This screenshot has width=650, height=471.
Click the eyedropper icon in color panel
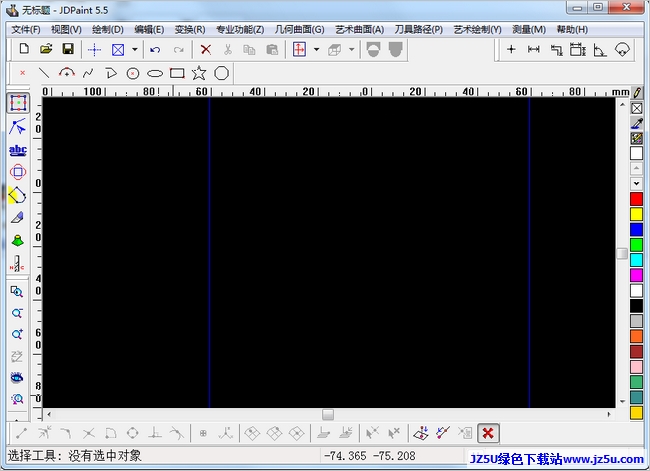click(x=637, y=123)
